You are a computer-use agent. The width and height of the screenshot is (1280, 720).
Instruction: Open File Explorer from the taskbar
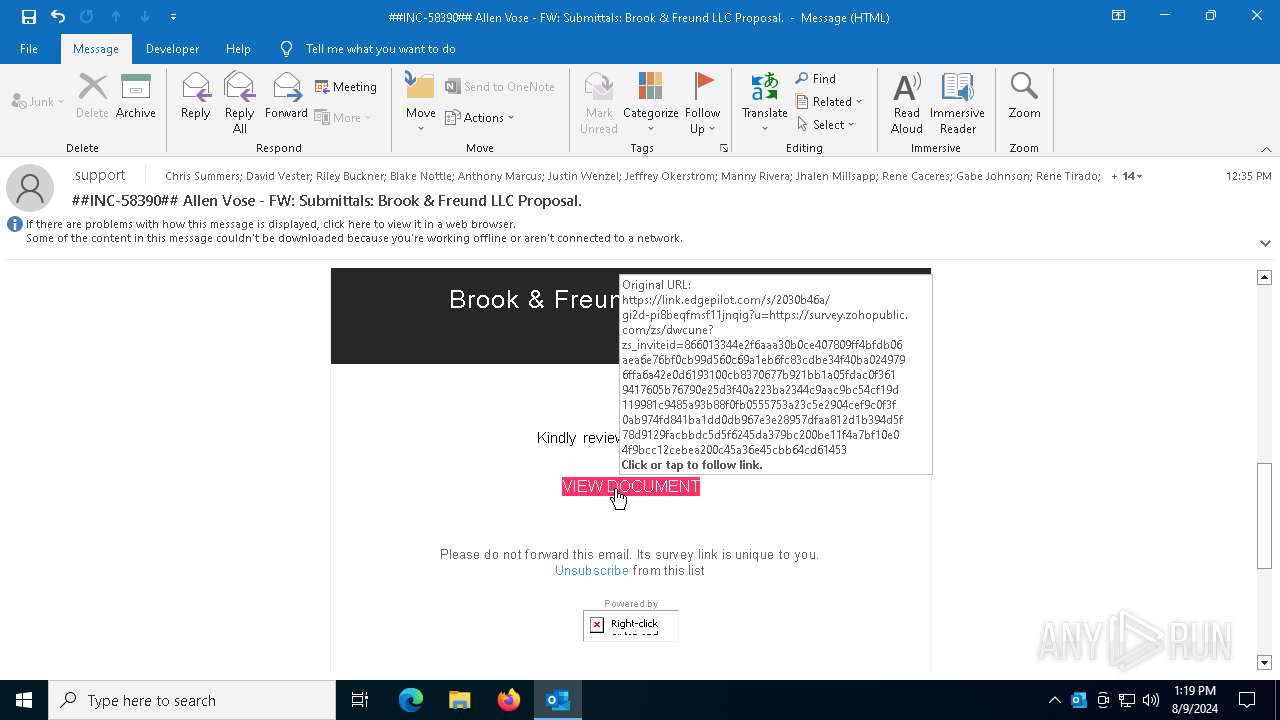tap(460, 700)
